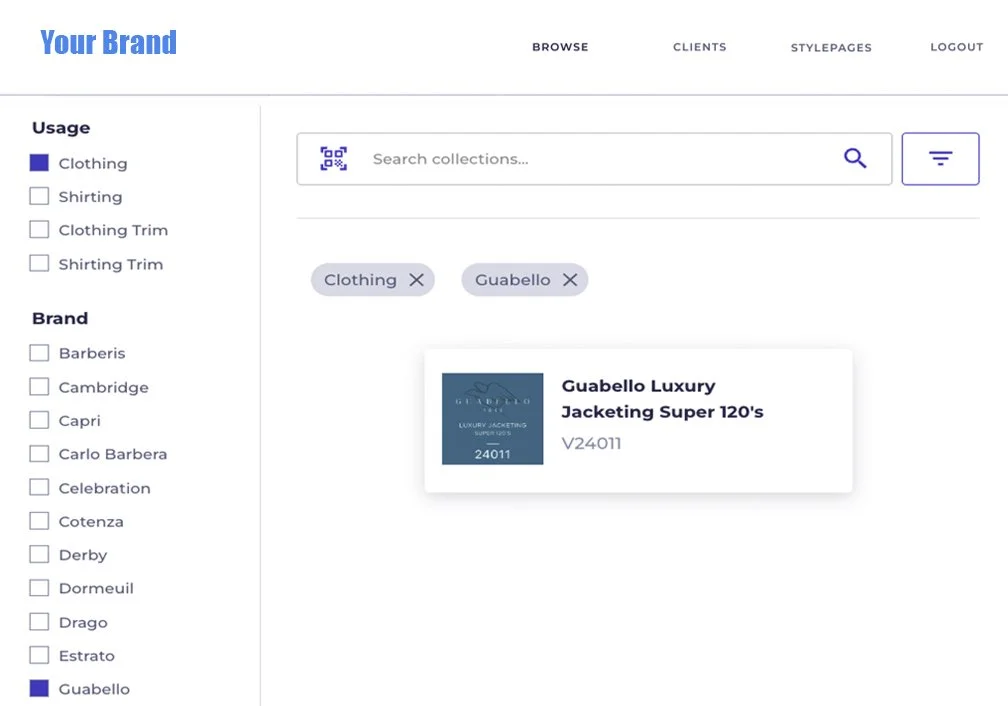The image size is (1008, 706).
Task: Open the Stylepages section
Action: pyautogui.click(x=831, y=48)
